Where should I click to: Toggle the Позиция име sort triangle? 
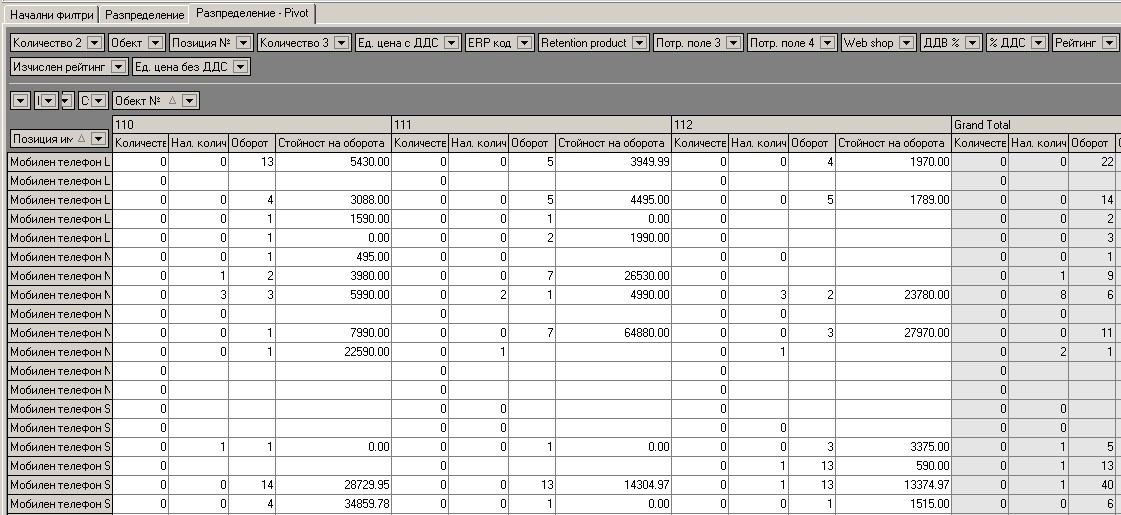tap(81, 138)
